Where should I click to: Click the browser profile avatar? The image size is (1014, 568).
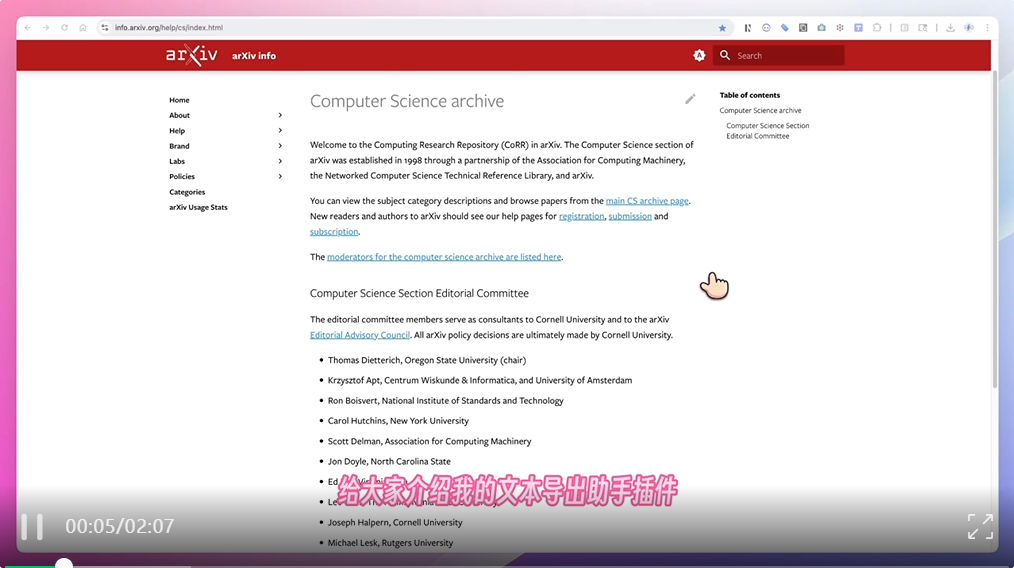[969, 28]
